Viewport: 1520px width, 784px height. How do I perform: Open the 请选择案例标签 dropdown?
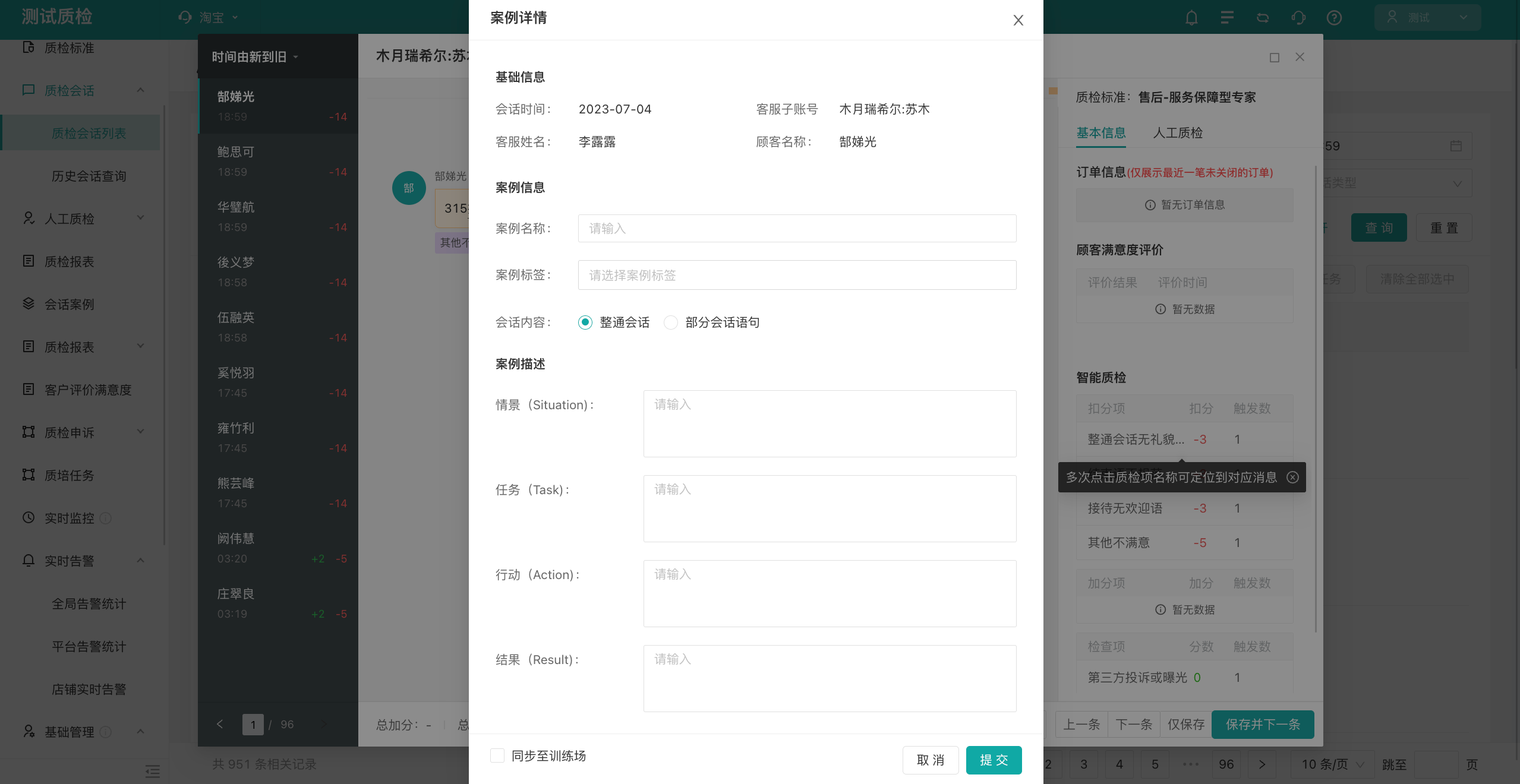pyautogui.click(x=797, y=275)
